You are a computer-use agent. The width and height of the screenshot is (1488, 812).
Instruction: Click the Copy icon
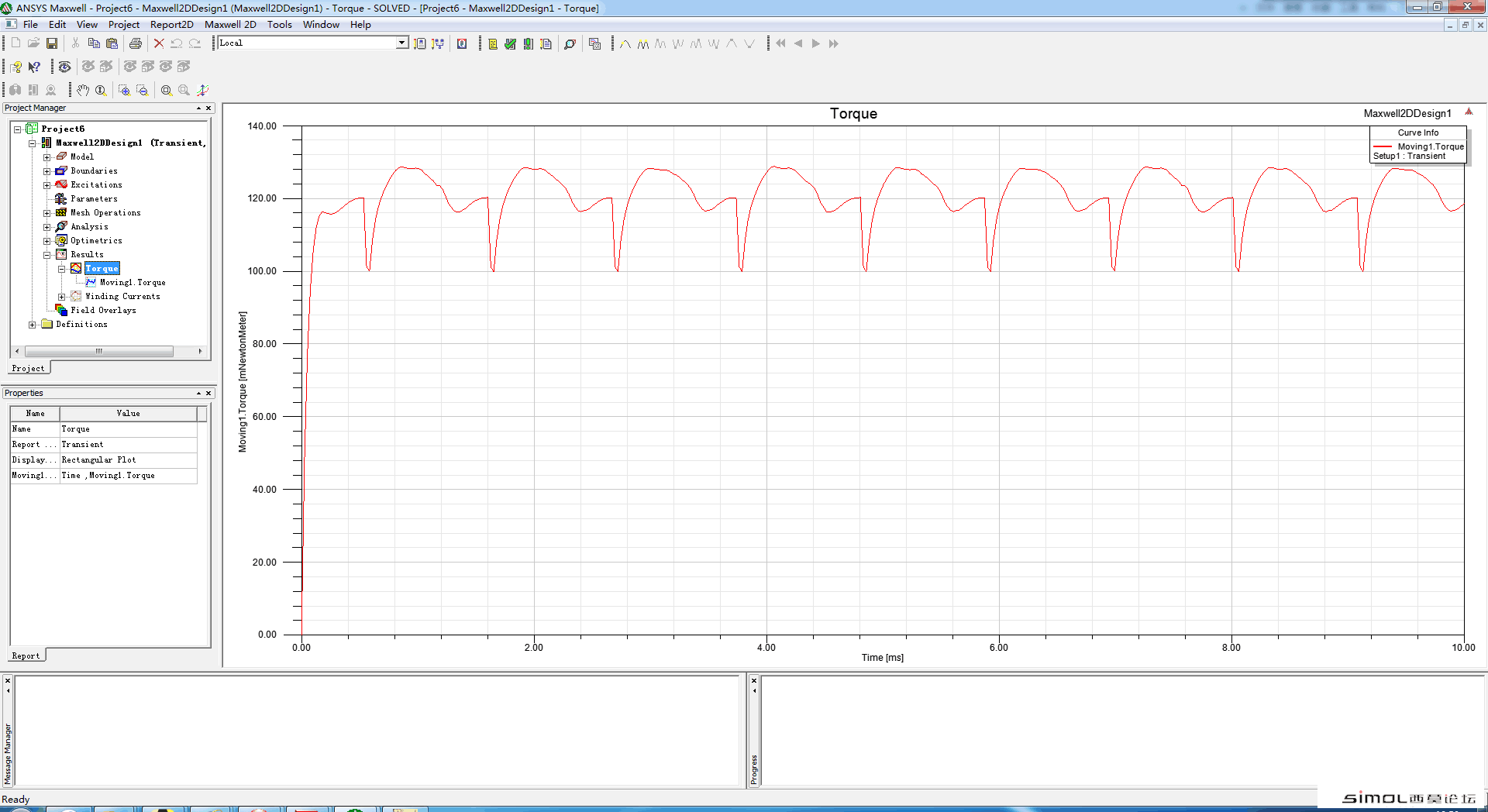pyautogui.click(x=94, y=43)
